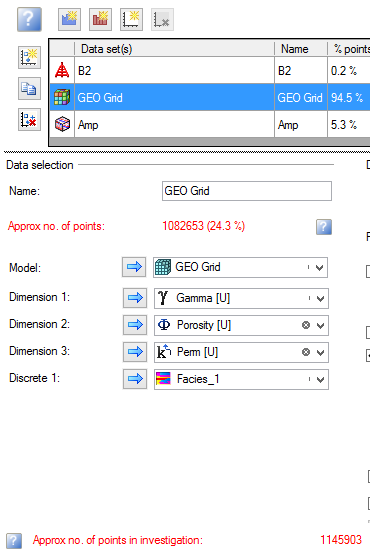This screenshot has width=370, height=551.
Task: Open help next to Approx no. of points
Action: [324, 227]
